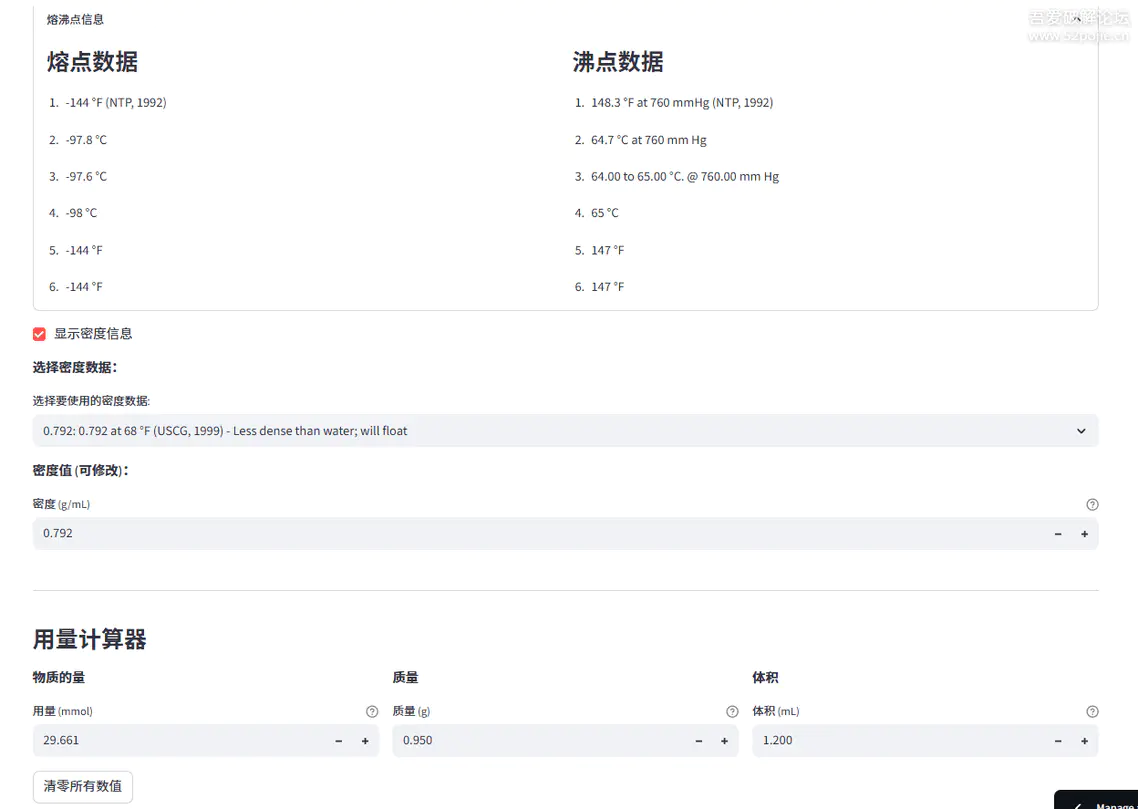Screen dimensions: 1138x809
Task: Click help icon for 用量 (mmol)
Action: (x=372, y=711)
